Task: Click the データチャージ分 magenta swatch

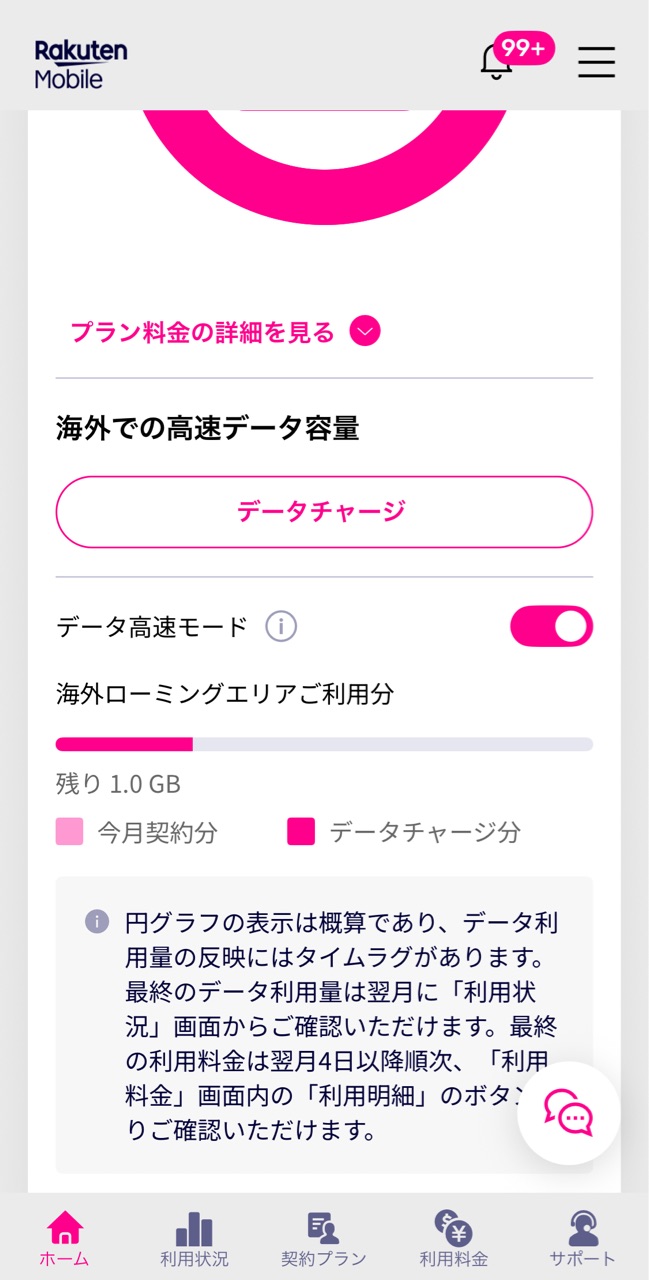Action: click(x=301, y=831)
